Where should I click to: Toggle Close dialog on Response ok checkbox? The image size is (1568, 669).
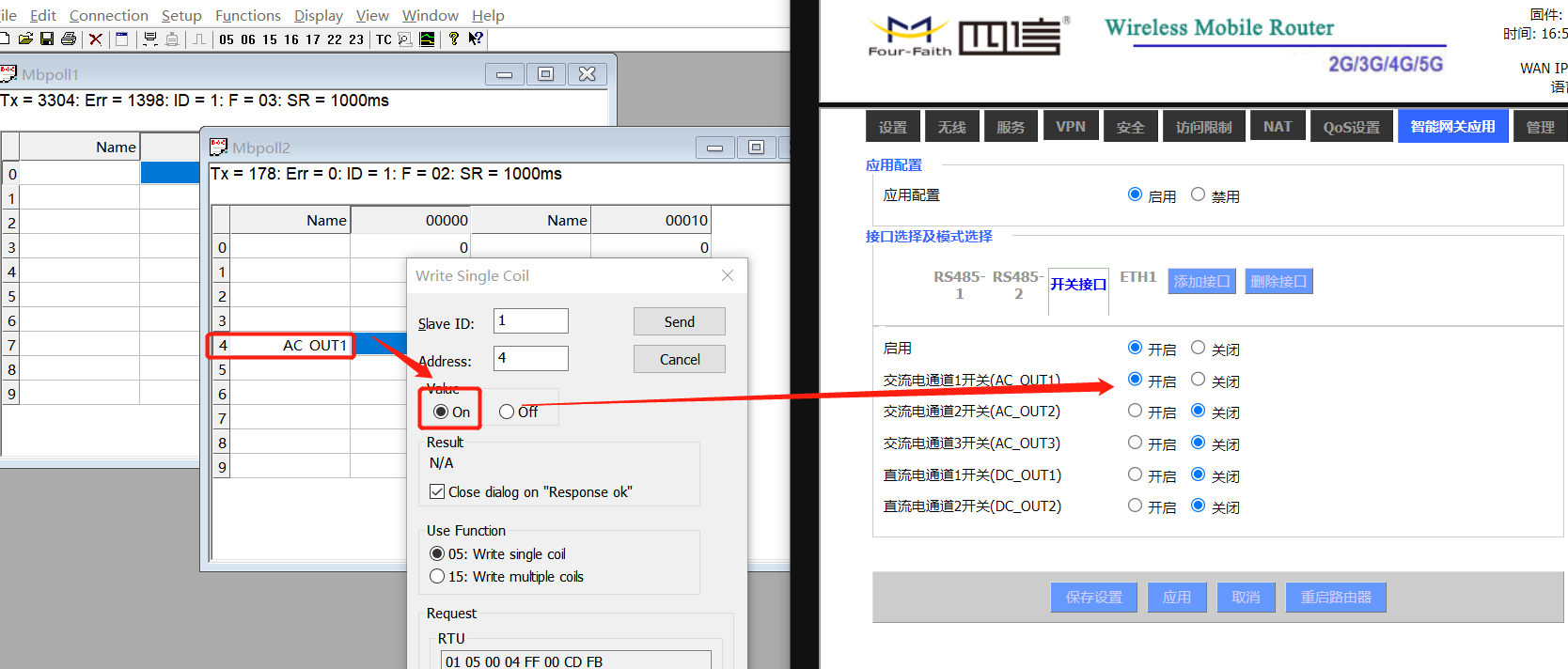tap(437, 491)
